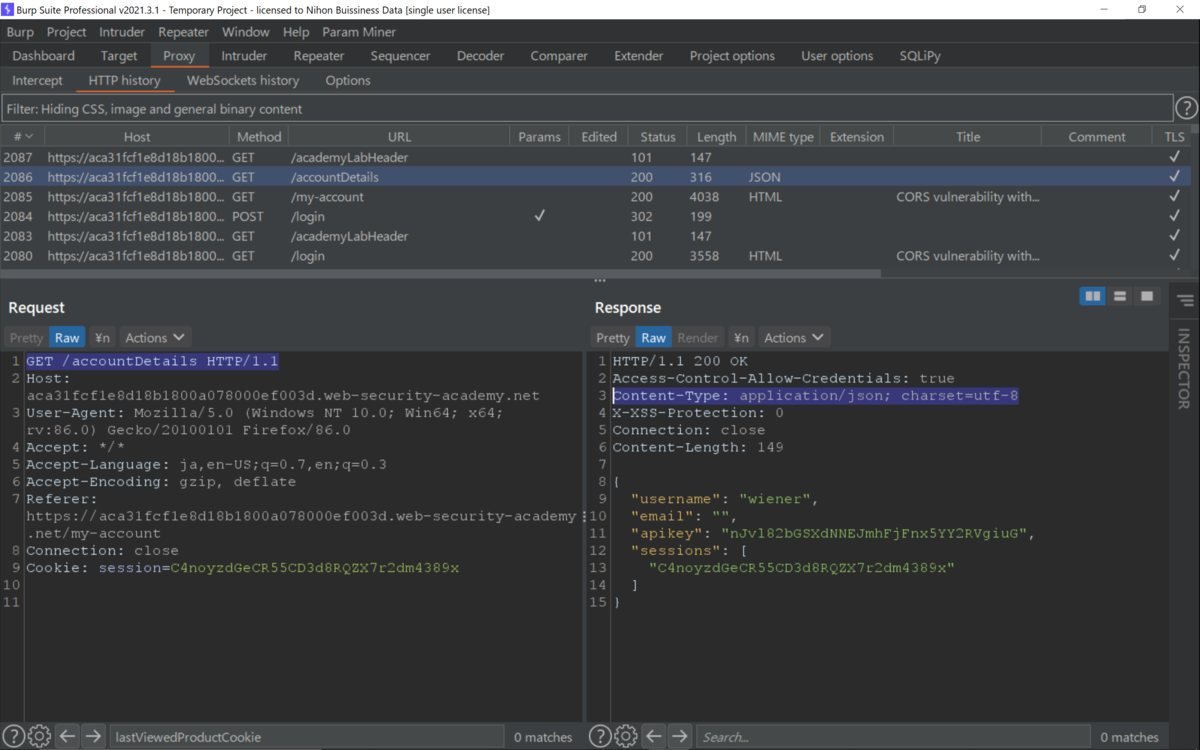The height and width of the screenshot is (750, 1200).
Task: Sort history by Status column header
Action: click(x=658, y=137)
